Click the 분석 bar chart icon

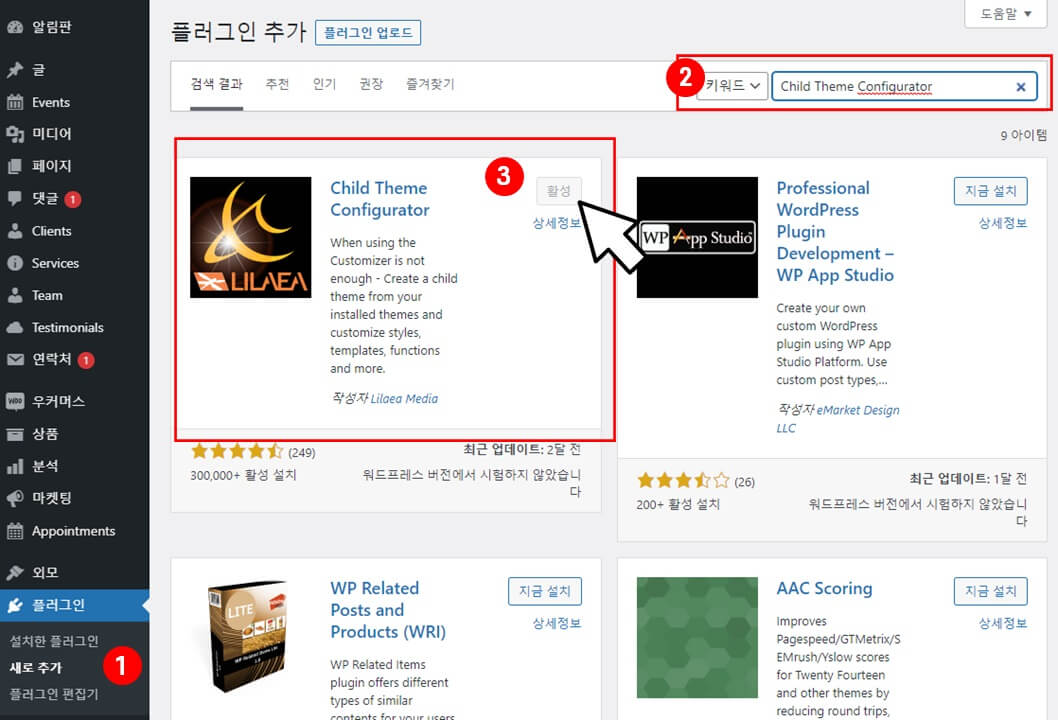point(15,466)
